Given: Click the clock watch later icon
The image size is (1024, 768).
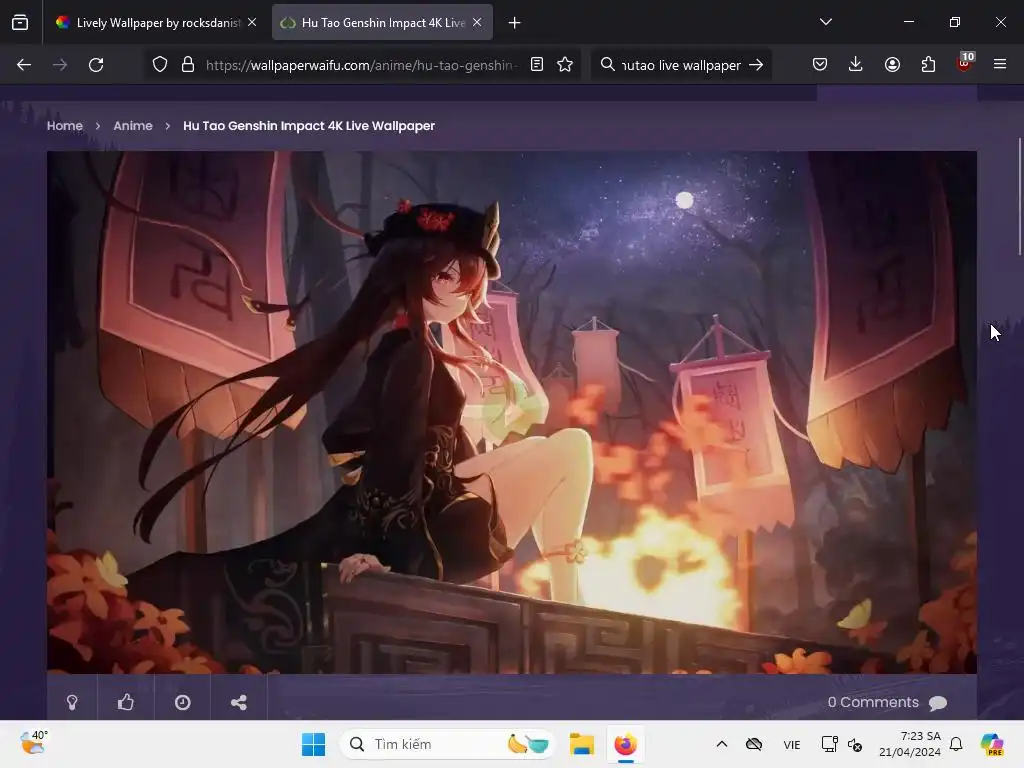Looking at the screenshot, I should (x=183, y=702).
